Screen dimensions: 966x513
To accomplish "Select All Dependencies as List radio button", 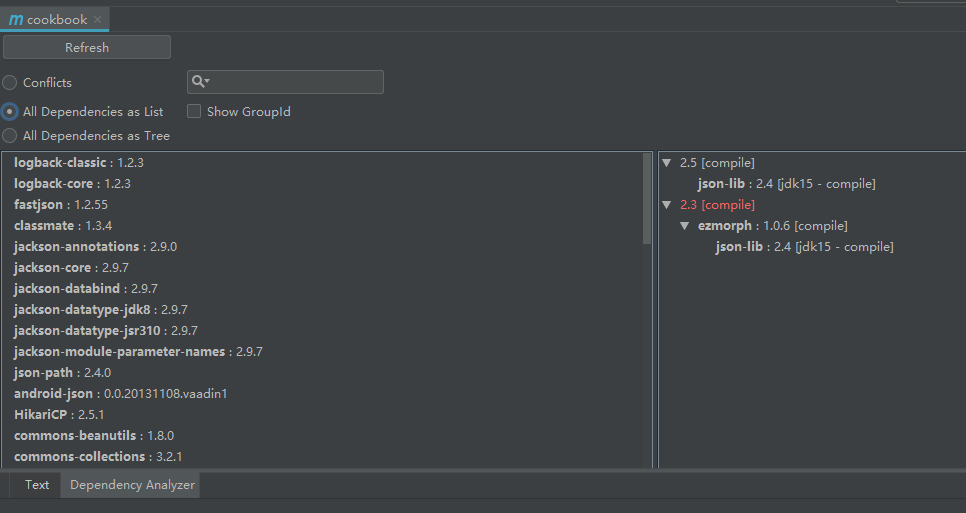I will click(x=9, y=111).
